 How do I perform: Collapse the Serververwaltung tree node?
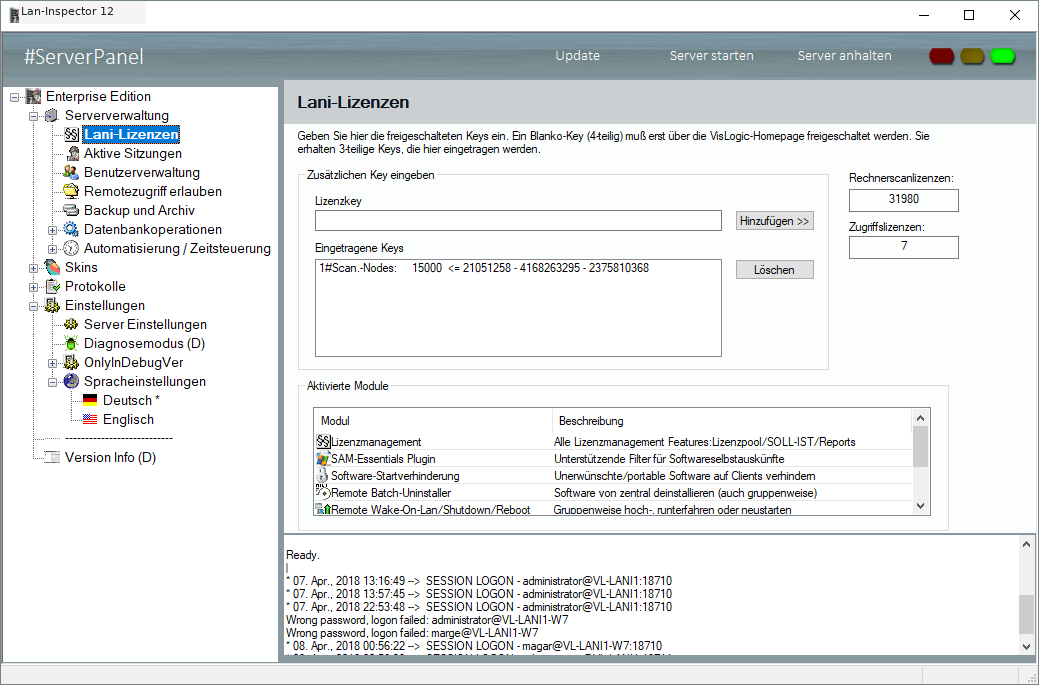tap(33, 117)
